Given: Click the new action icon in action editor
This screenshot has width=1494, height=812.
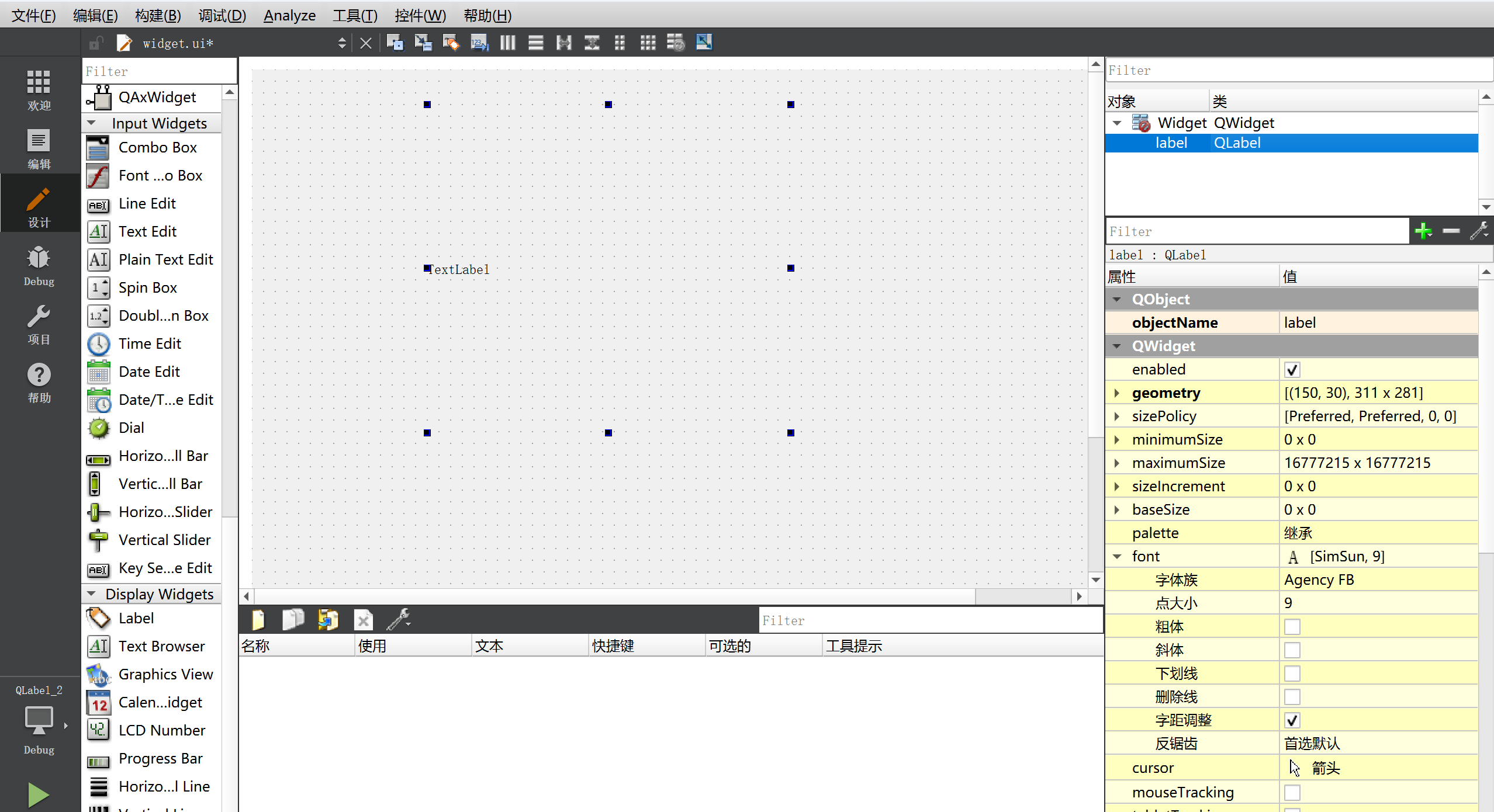Looking at the screenshot, I should click(258, 619).
